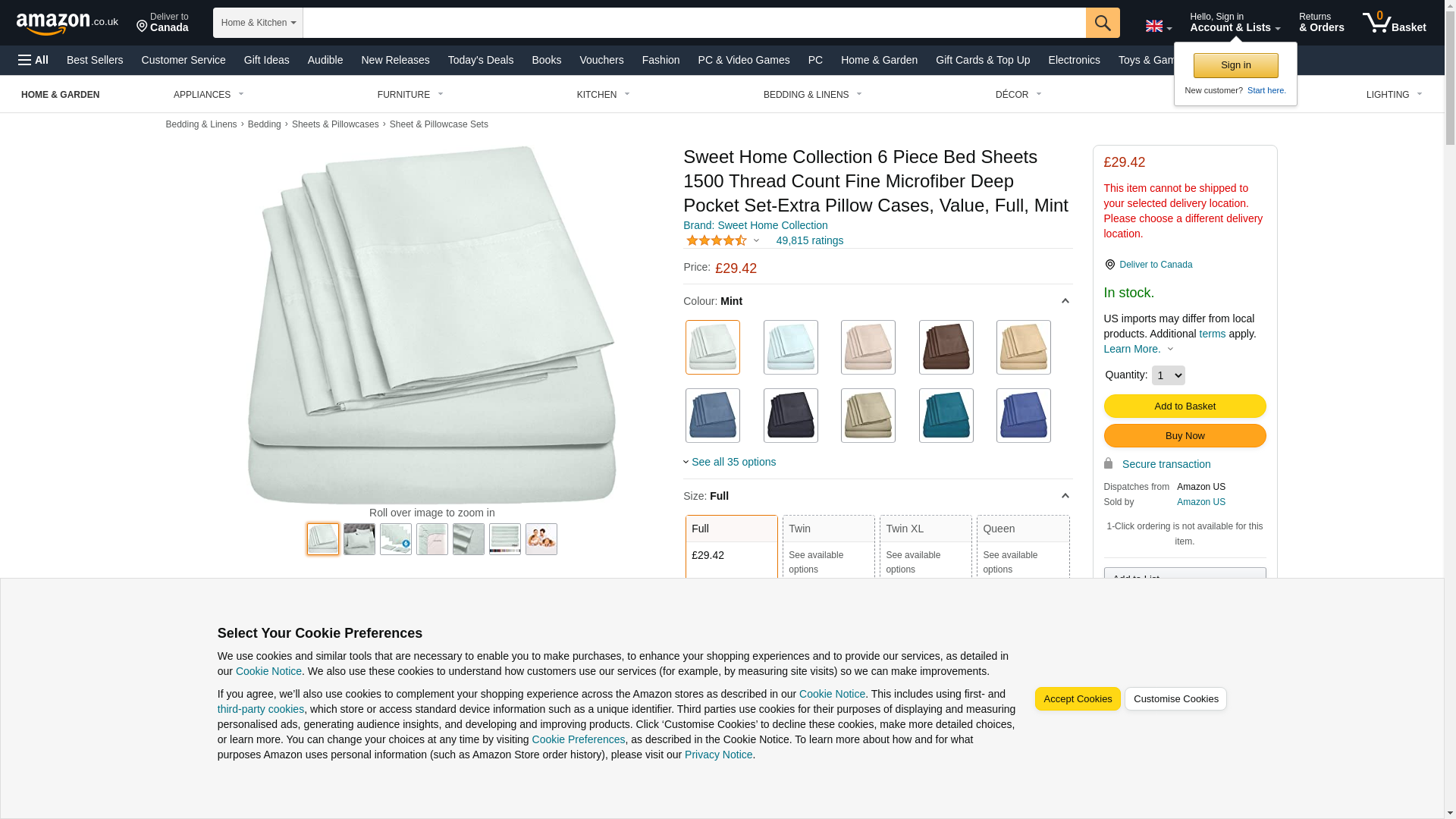This screenshot has width=1456, height=819.
Task: Open the All hamburger menu
Action: 33,60
